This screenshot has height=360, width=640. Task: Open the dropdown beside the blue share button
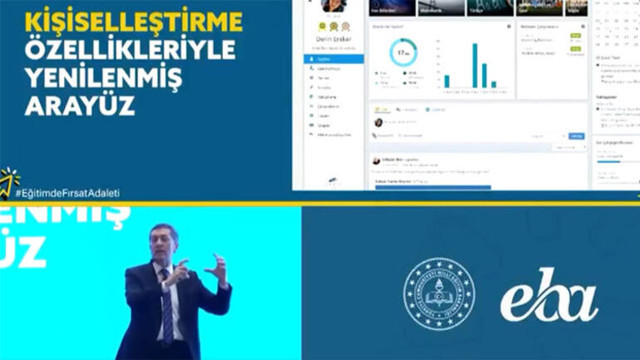(x=548, y=136)
